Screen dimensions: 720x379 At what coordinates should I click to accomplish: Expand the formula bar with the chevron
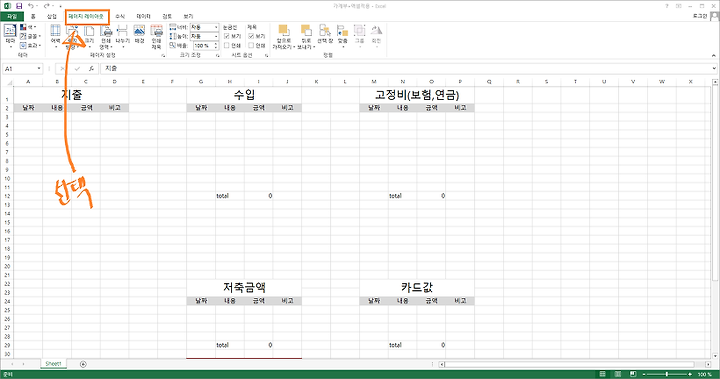[714, 68]
